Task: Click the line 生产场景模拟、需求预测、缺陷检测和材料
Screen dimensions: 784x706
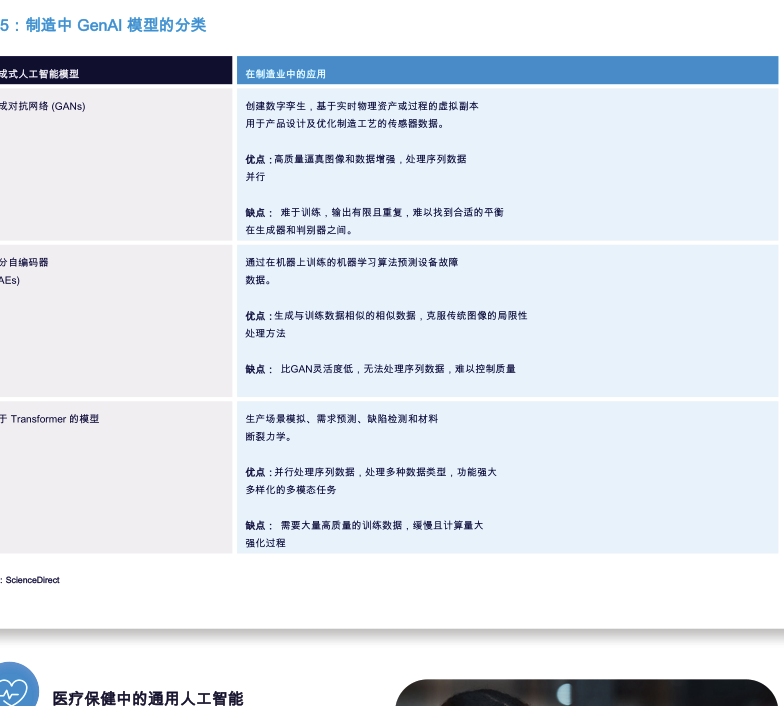Action: point(342,419)
